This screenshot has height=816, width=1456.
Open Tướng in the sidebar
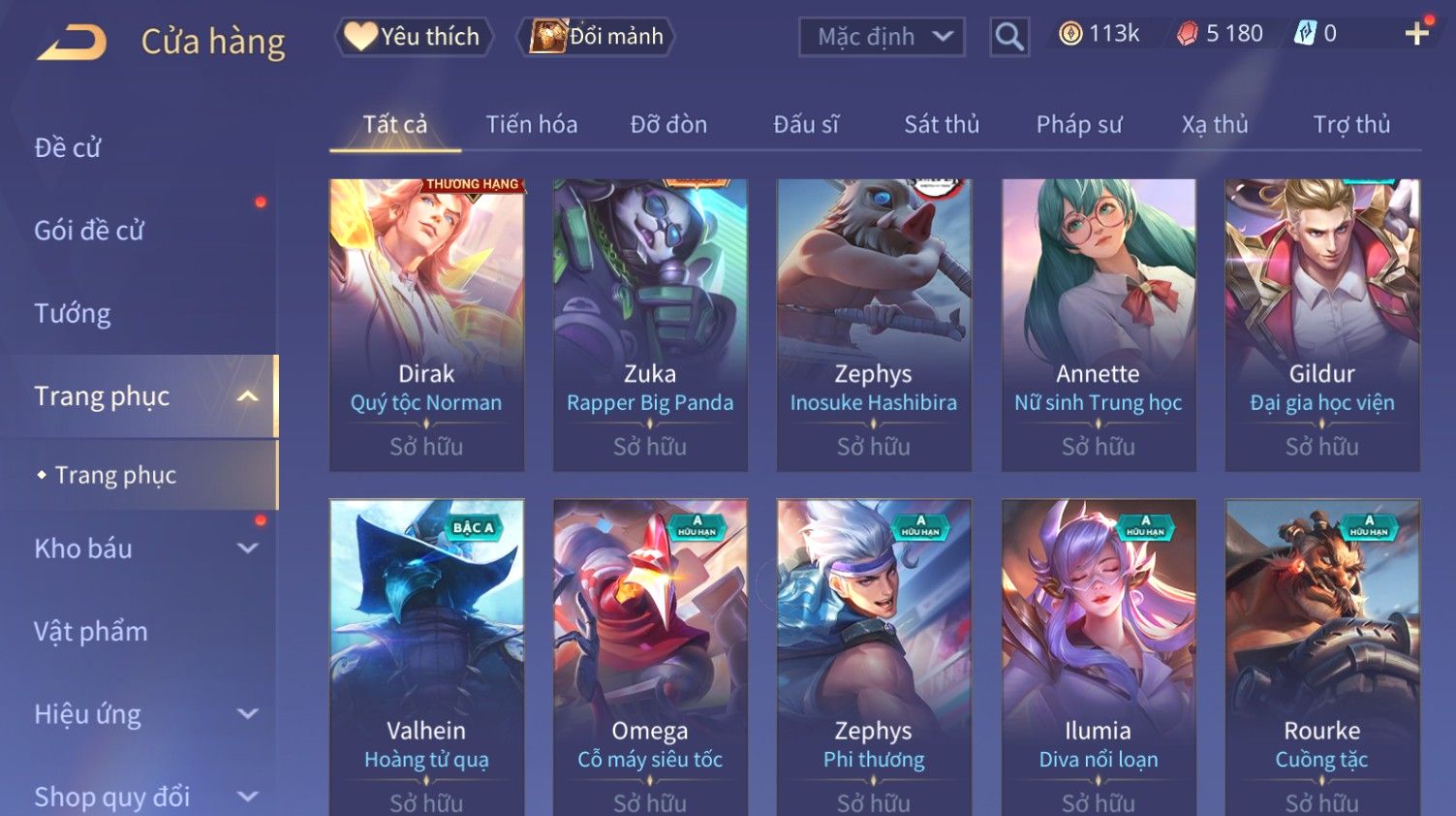[x=73, y=313]
